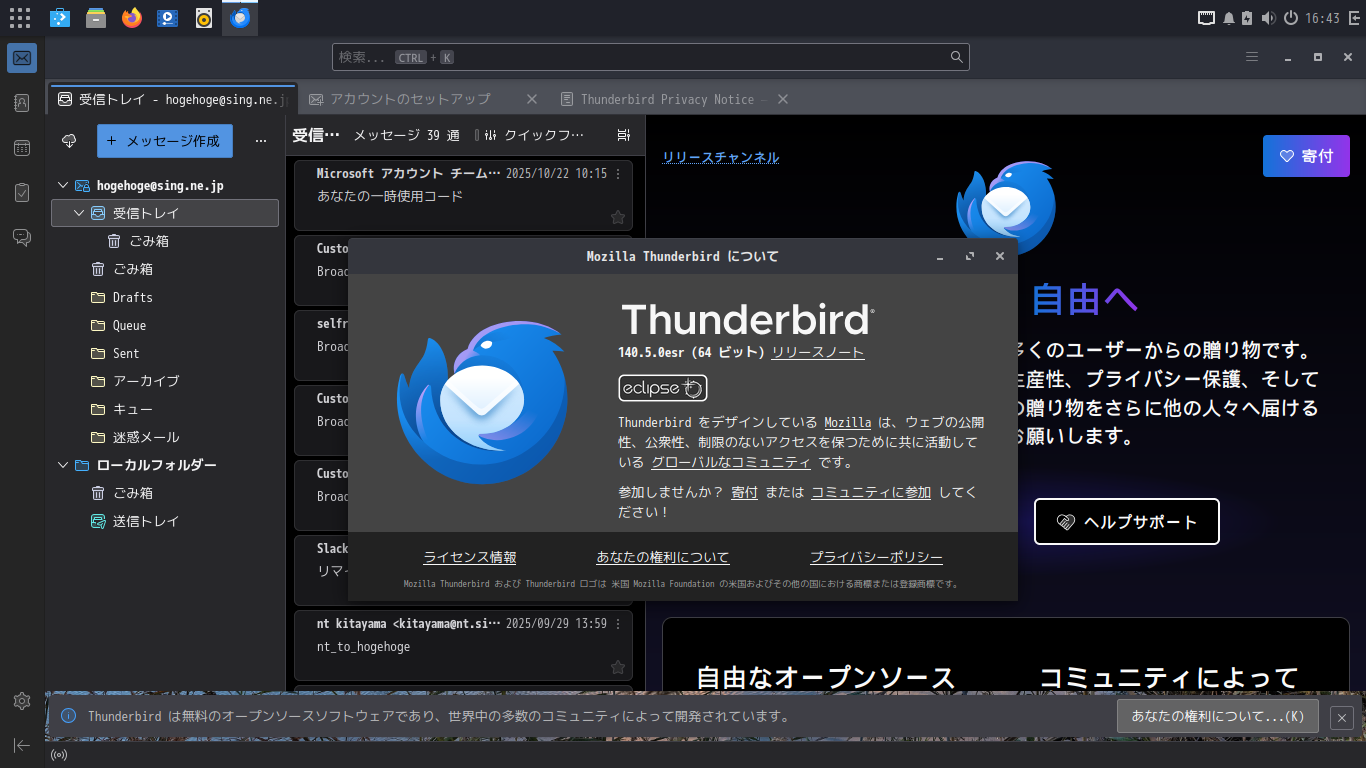Viewport: 1366px width, 768px height.
Task: Open folder pane options (three dots)
Action: 261,141
